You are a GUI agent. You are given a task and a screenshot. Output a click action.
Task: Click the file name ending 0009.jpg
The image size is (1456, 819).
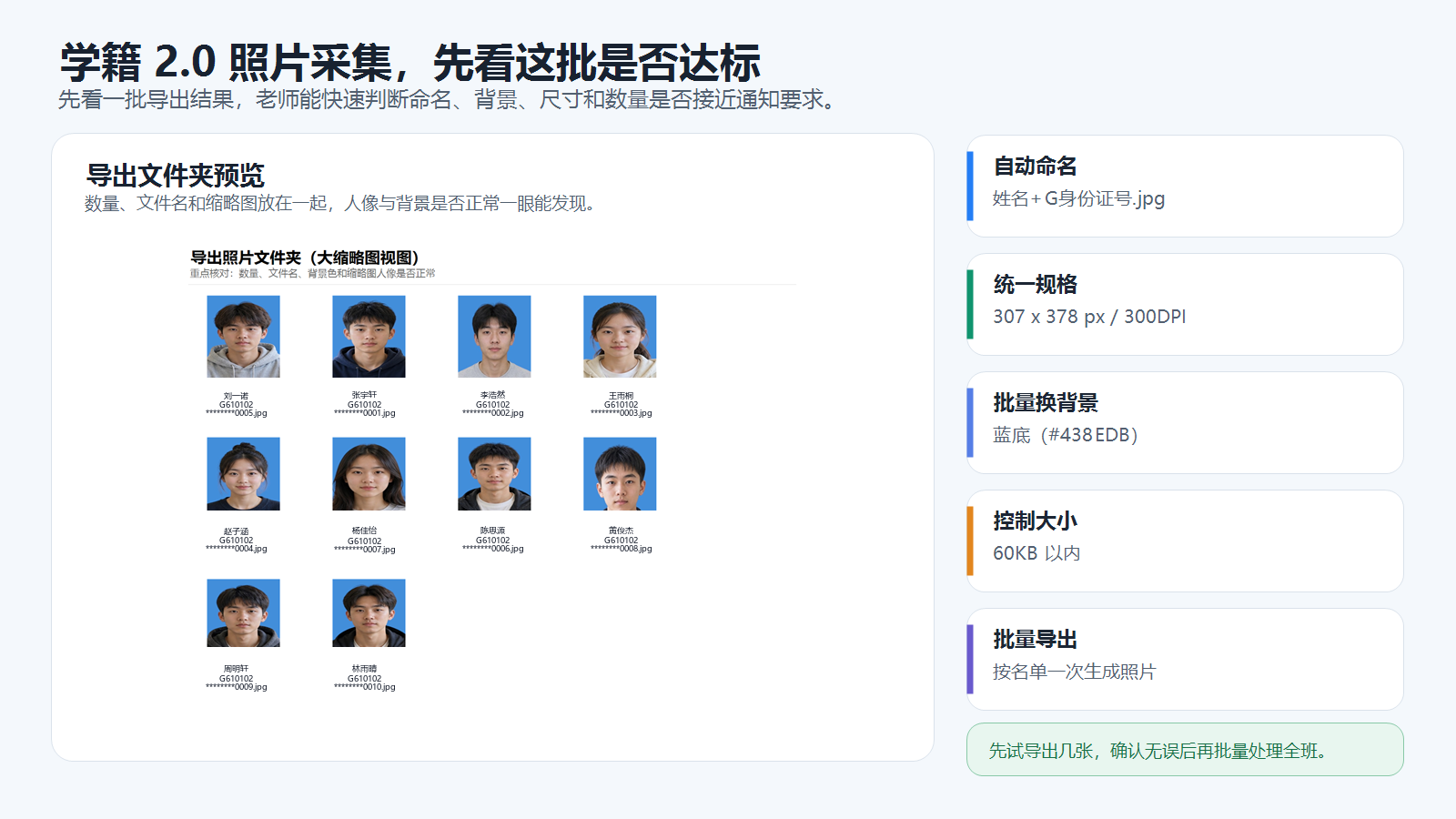pyautogui.click(x=237, y=679)
